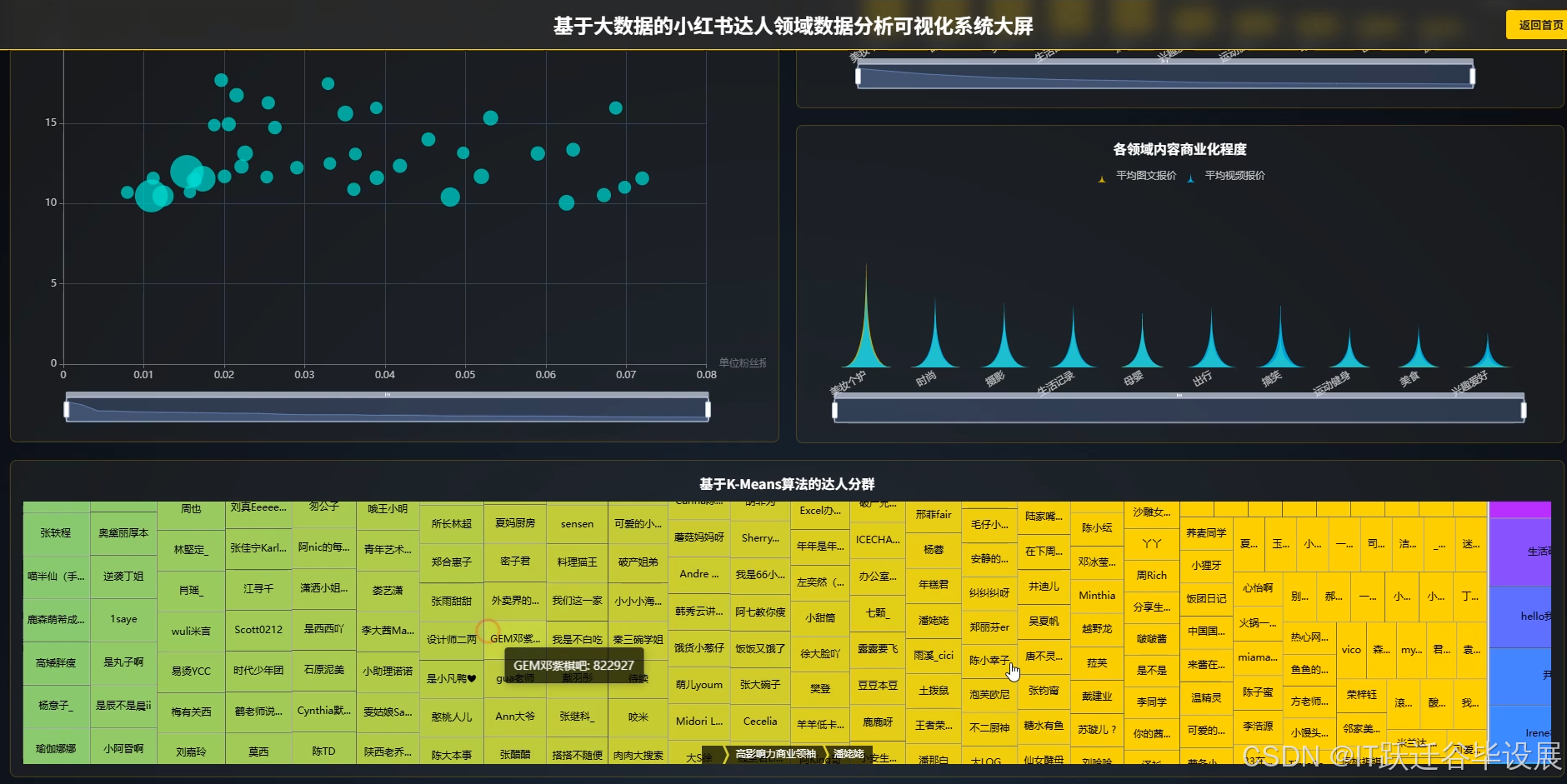This screenshot has height=784, width=1567.
Task: Grab left handle of scatter chart zoom slider
Action: pos(67,409)
